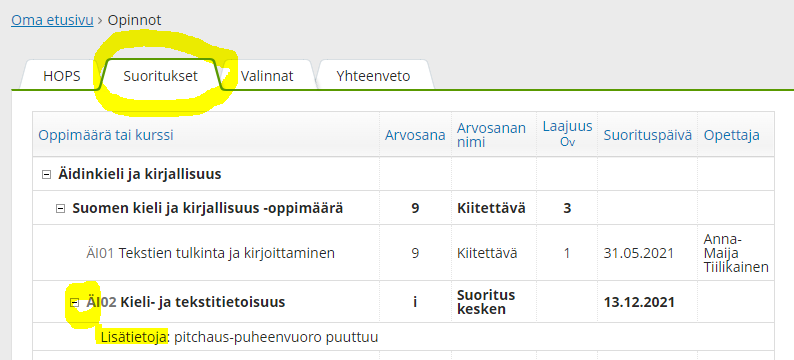Click the Suoritus kesken grade status

click(x=486, y=302)
